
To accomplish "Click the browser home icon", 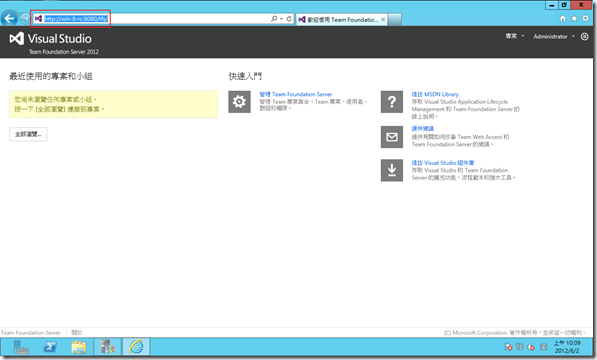I will [x=563, y=18].
